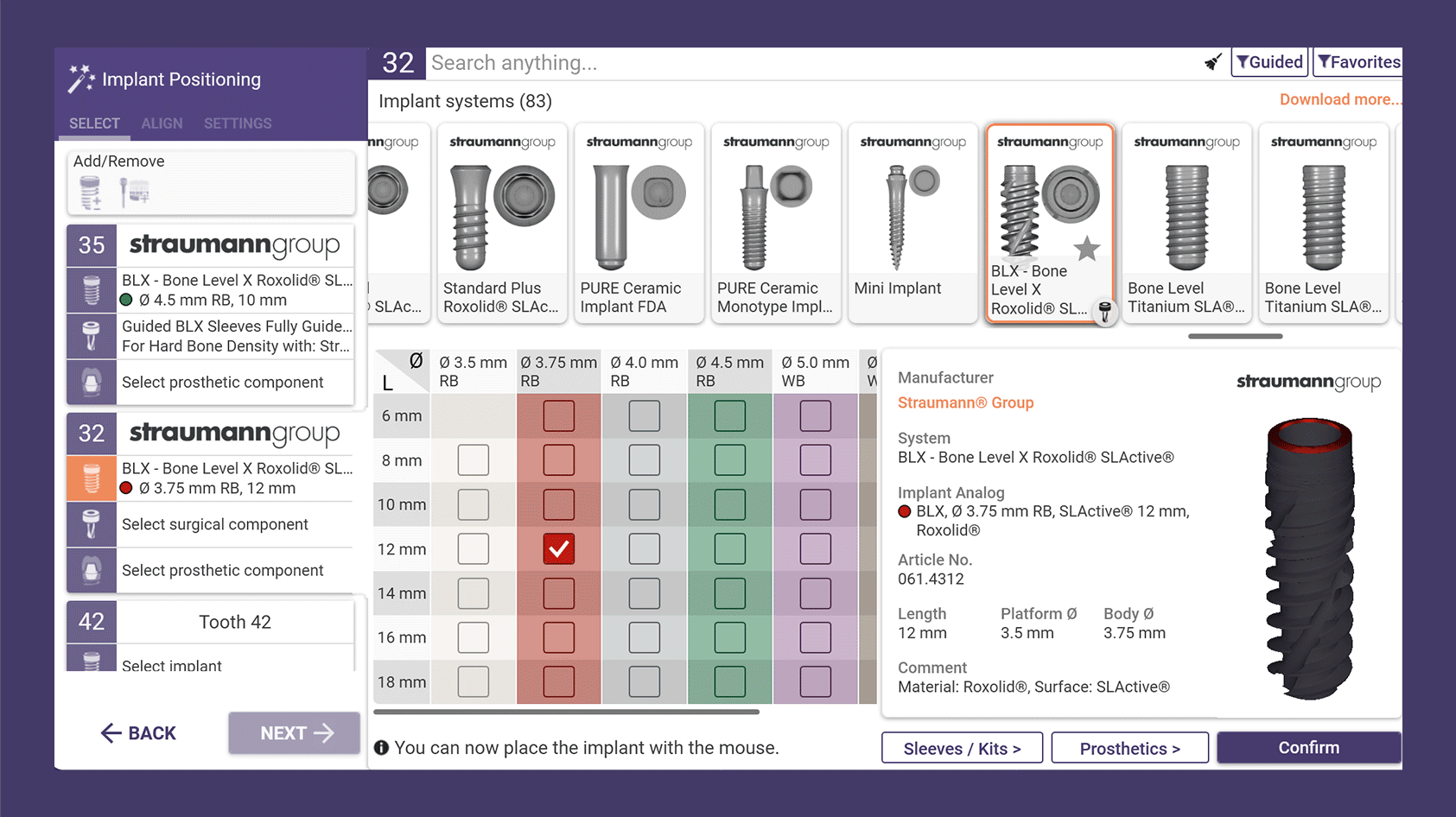Select tooth 32 header row
Viewport: 1456px width, 817px height.
[211, 434]
